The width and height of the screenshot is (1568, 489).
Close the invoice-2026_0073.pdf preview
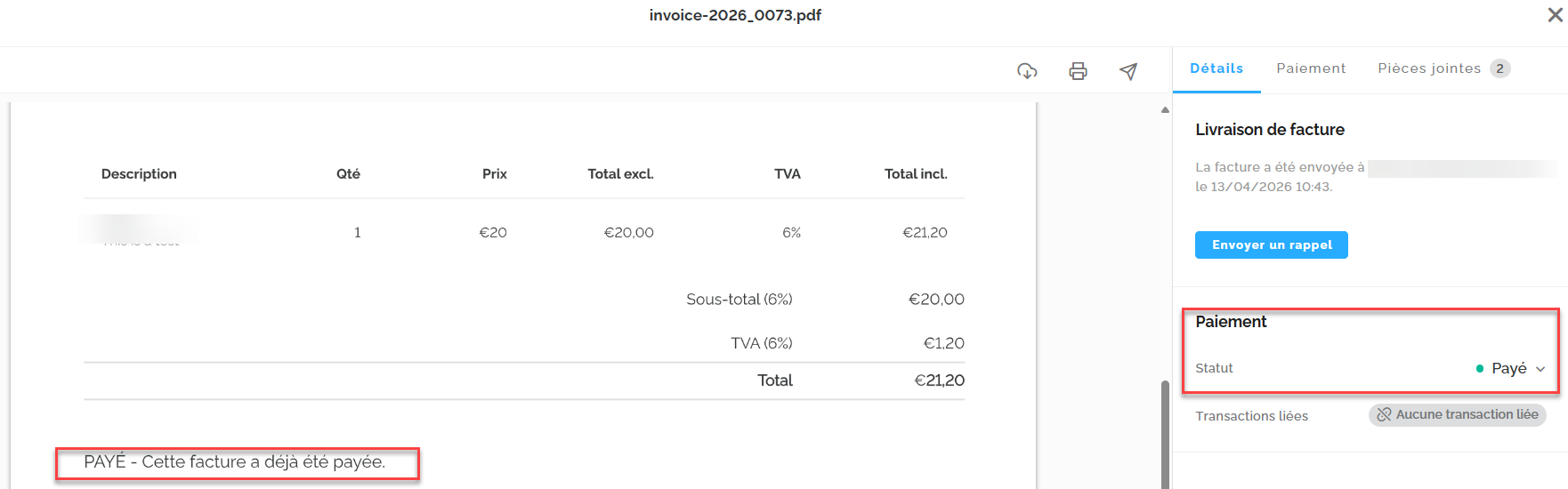click(x=1555, y=15)
